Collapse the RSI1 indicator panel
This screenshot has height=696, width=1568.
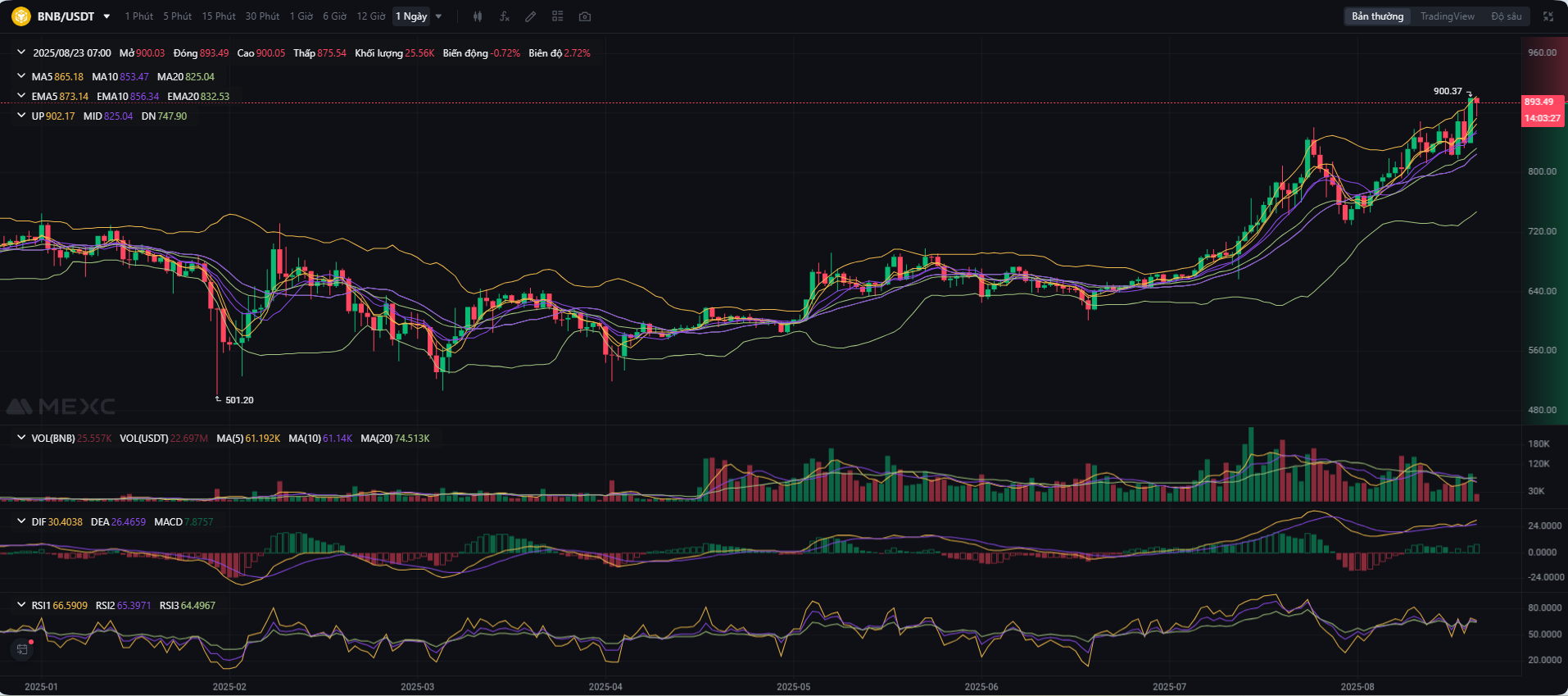(x=21, y=605)
